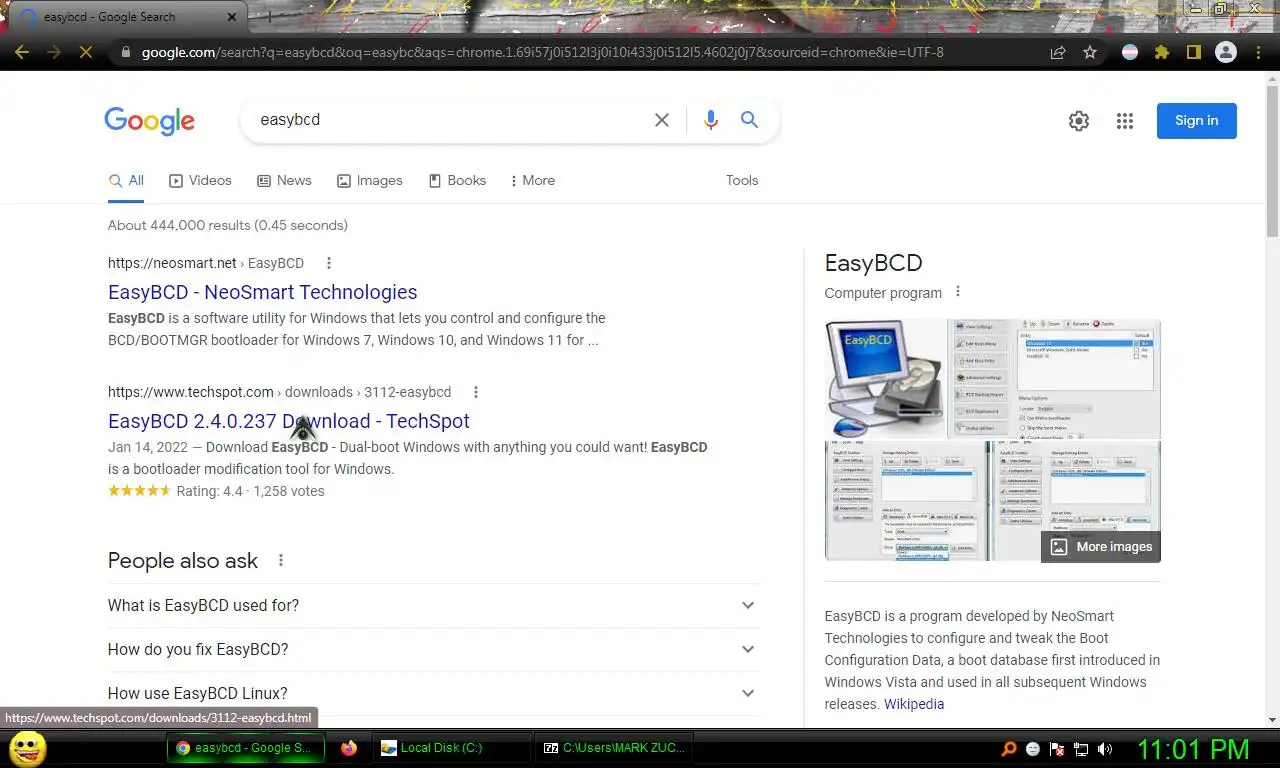1280x768 pixels.
Task: Open options for the neosmart.net result
Action: (329, 263)
